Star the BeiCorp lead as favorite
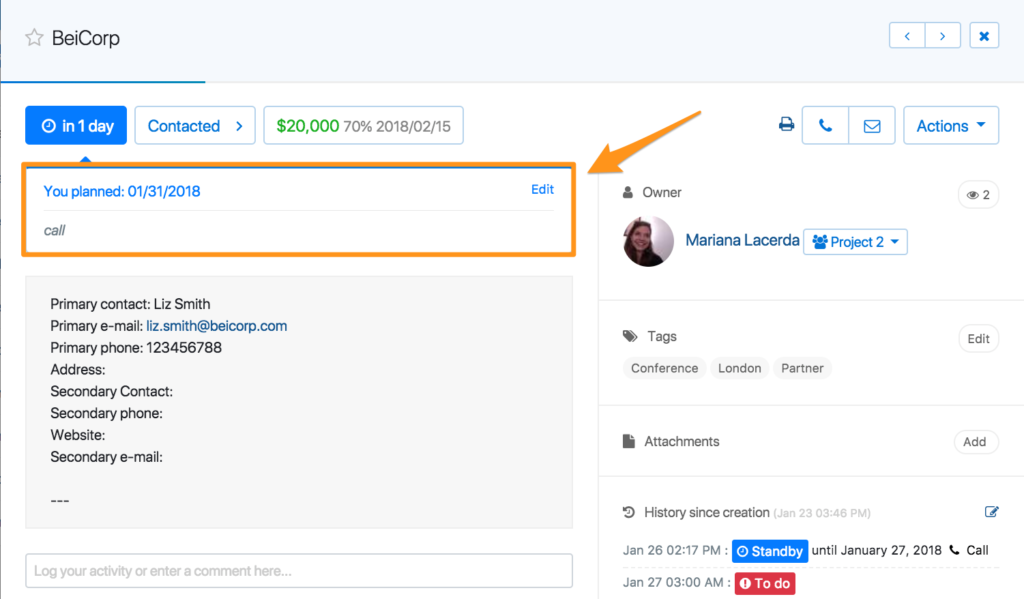Viewport: 1024px width, 599px height. [x=34, y=37]
